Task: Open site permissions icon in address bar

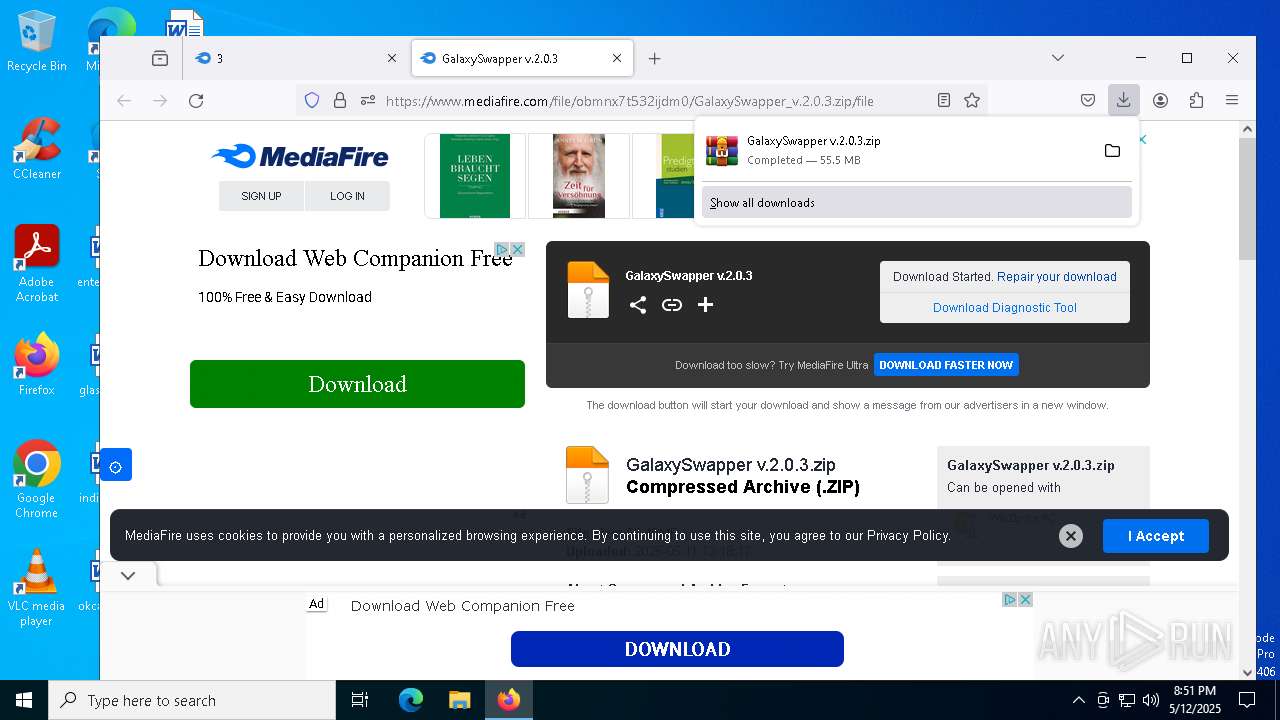Action: pyautogui.click(x=368, y=100)
